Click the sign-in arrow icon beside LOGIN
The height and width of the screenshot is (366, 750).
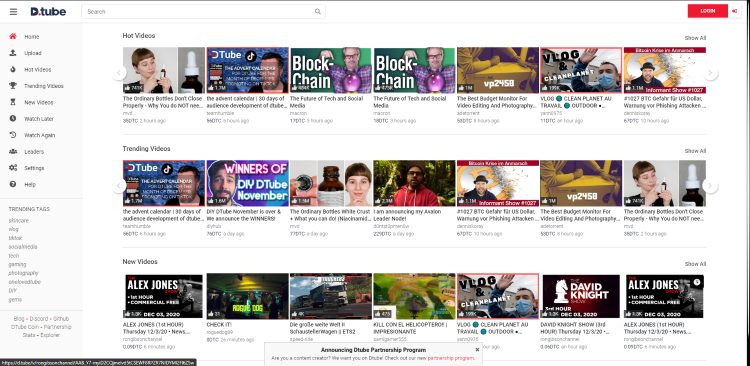coord(734,11)
